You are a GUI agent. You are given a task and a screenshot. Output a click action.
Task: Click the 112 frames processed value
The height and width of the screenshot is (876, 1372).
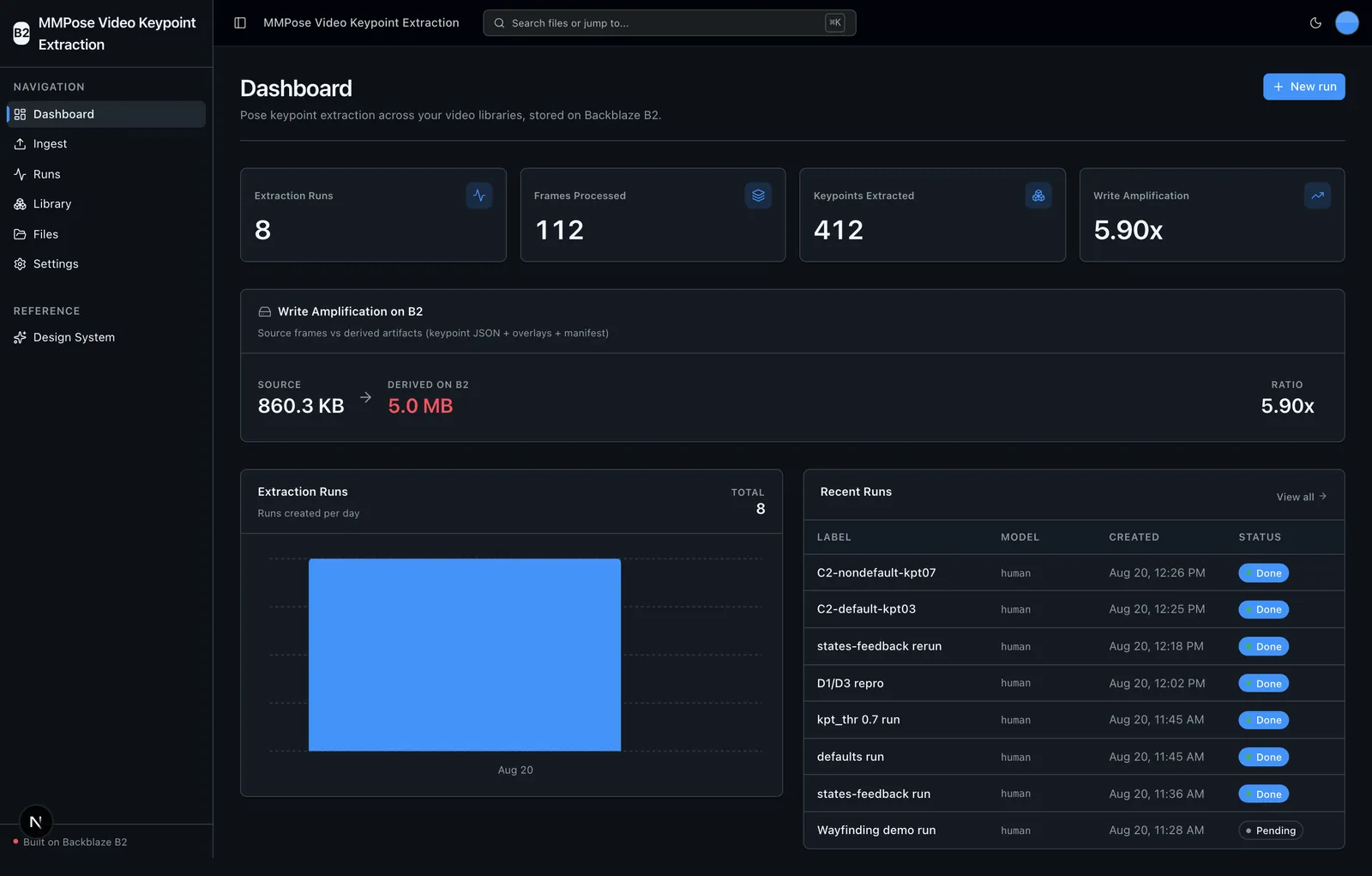pyautogui.click(x=559, y=230)
